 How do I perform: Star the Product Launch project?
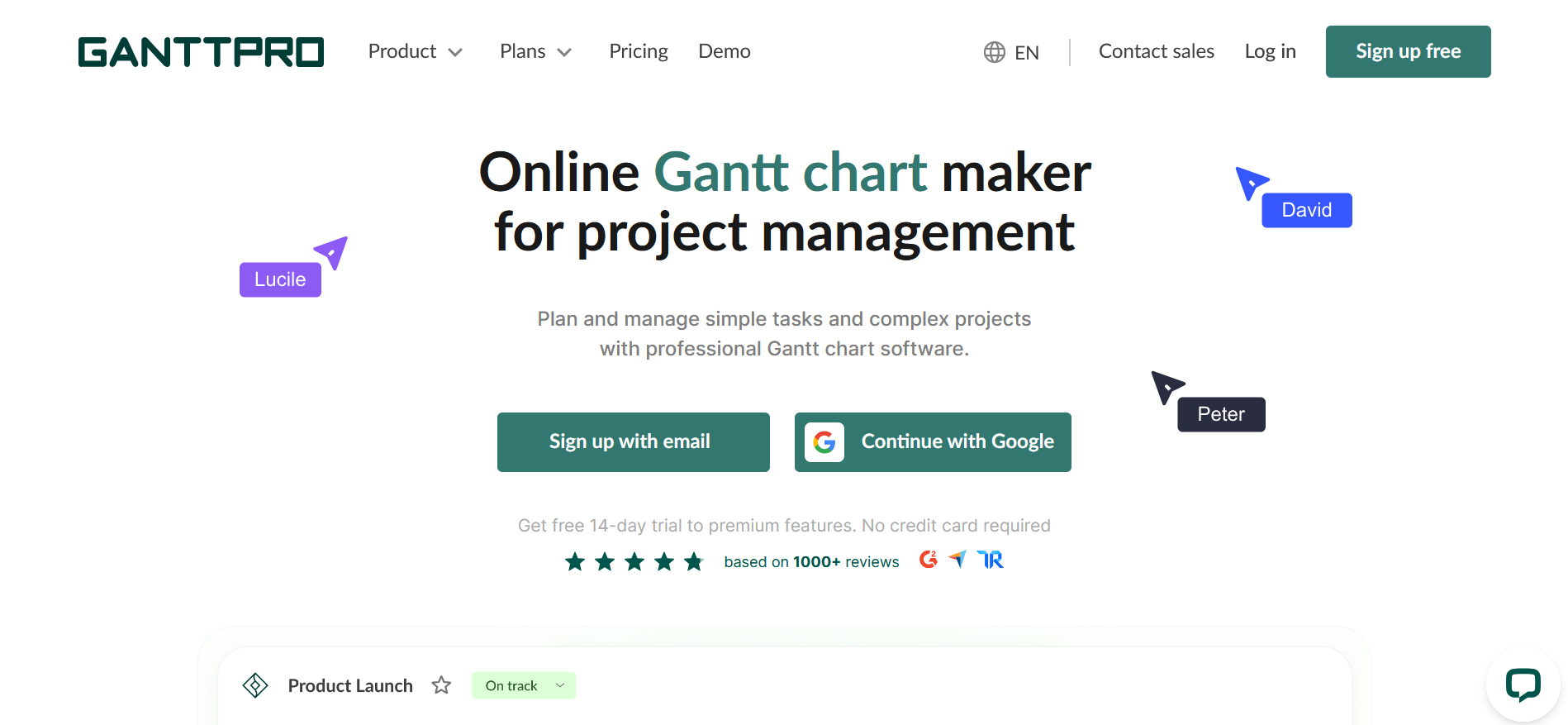442,685
